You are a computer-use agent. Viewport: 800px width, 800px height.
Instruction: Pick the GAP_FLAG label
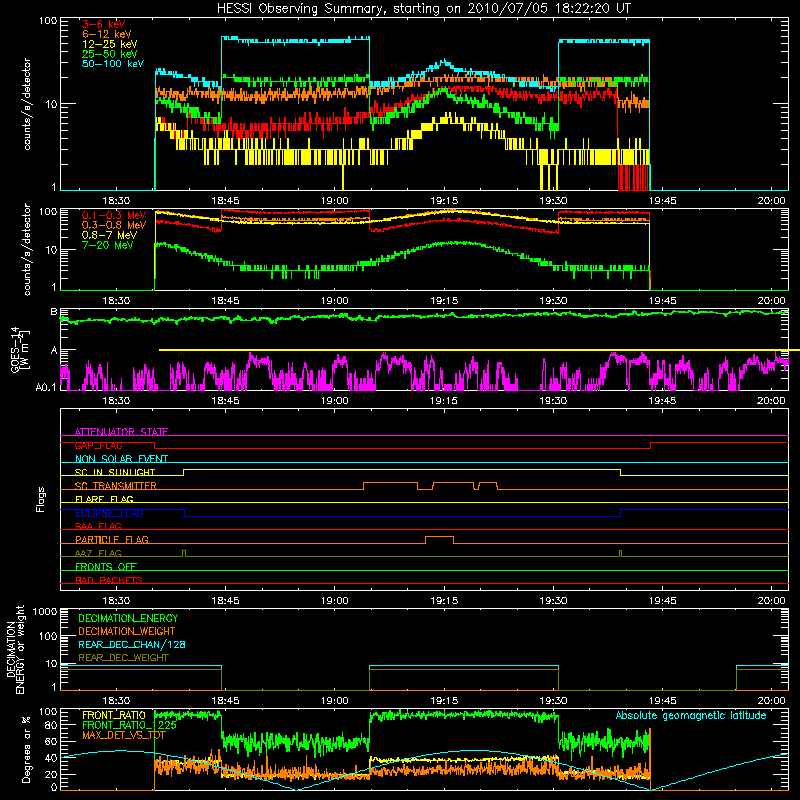click(x=98, y=445)
